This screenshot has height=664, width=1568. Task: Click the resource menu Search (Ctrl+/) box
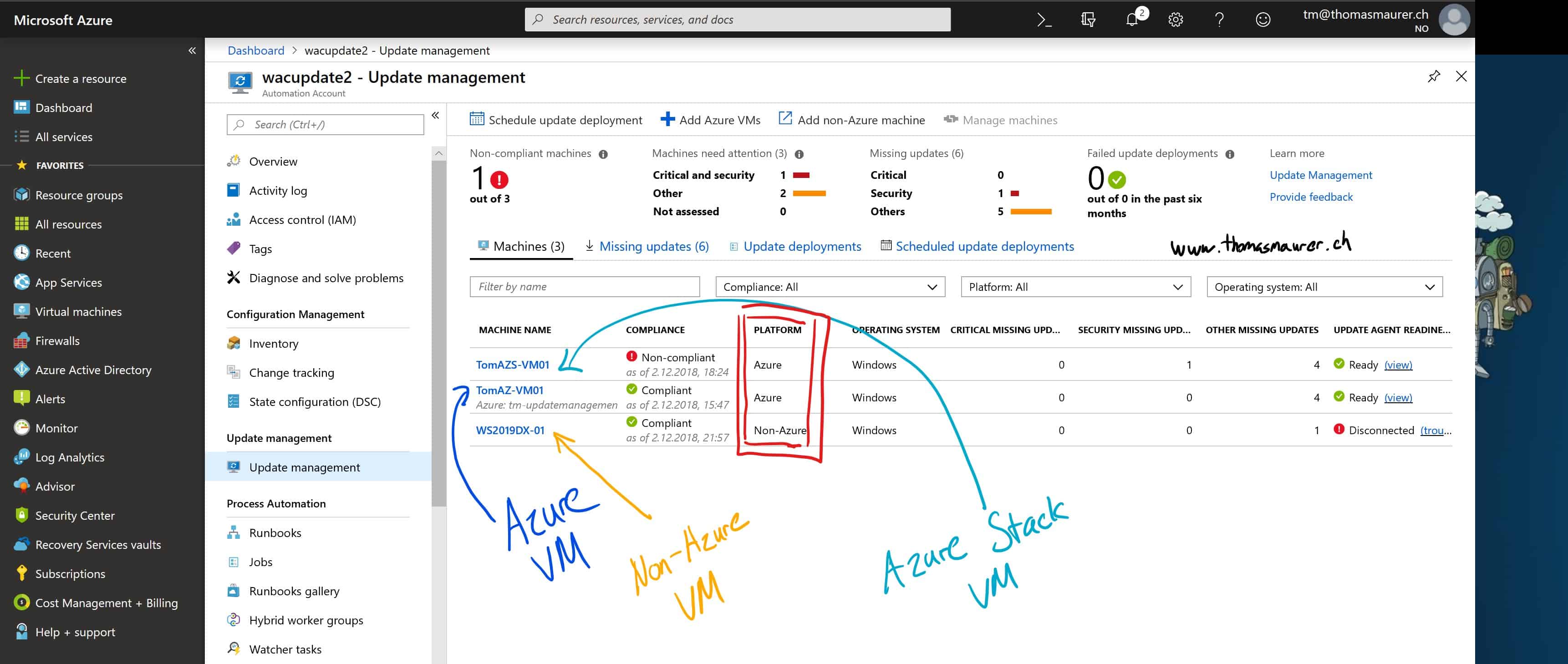pos(325,125)
